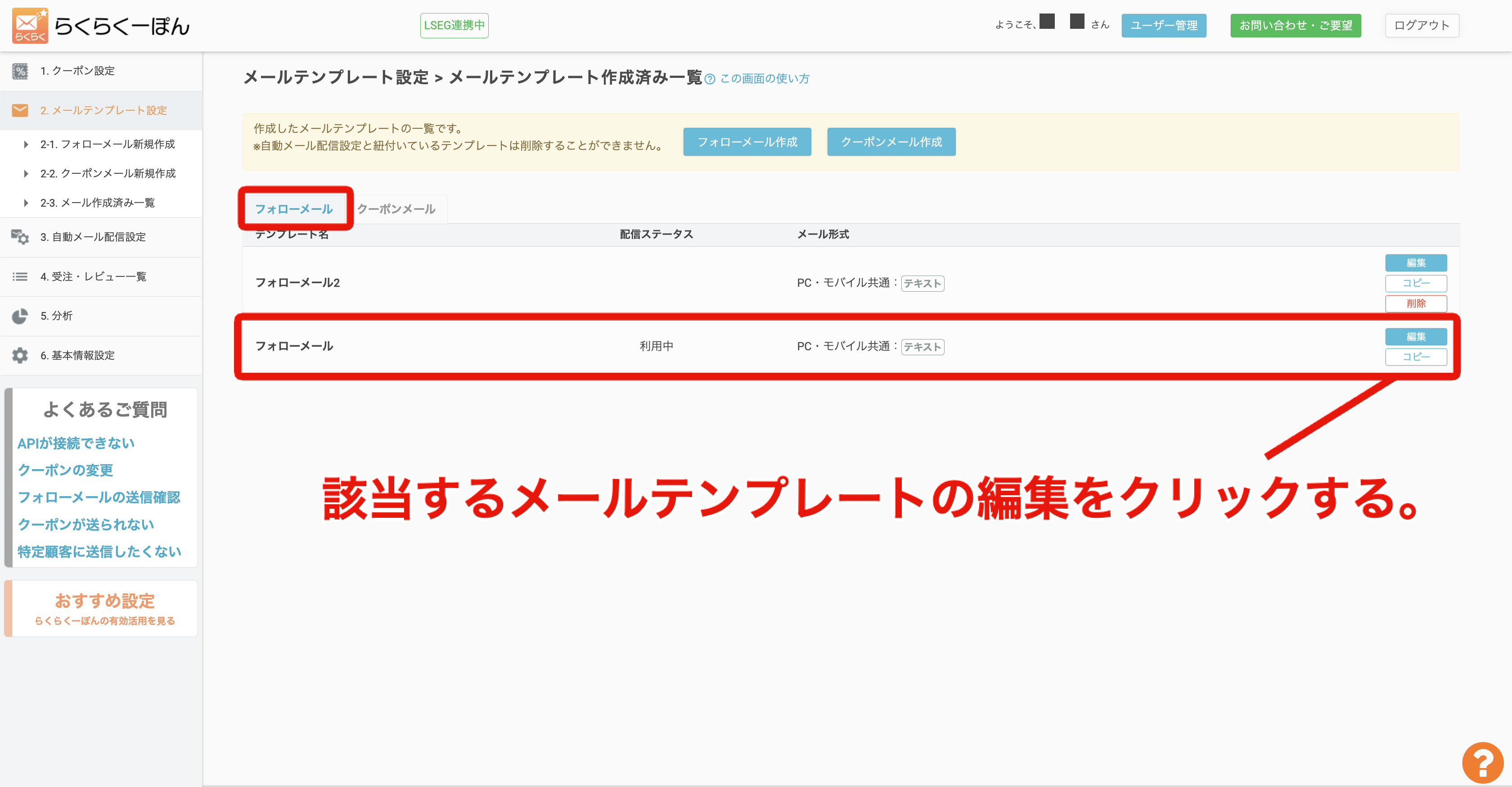
Task: Click the 配信ステータス column header
Action: pos(656,234)
